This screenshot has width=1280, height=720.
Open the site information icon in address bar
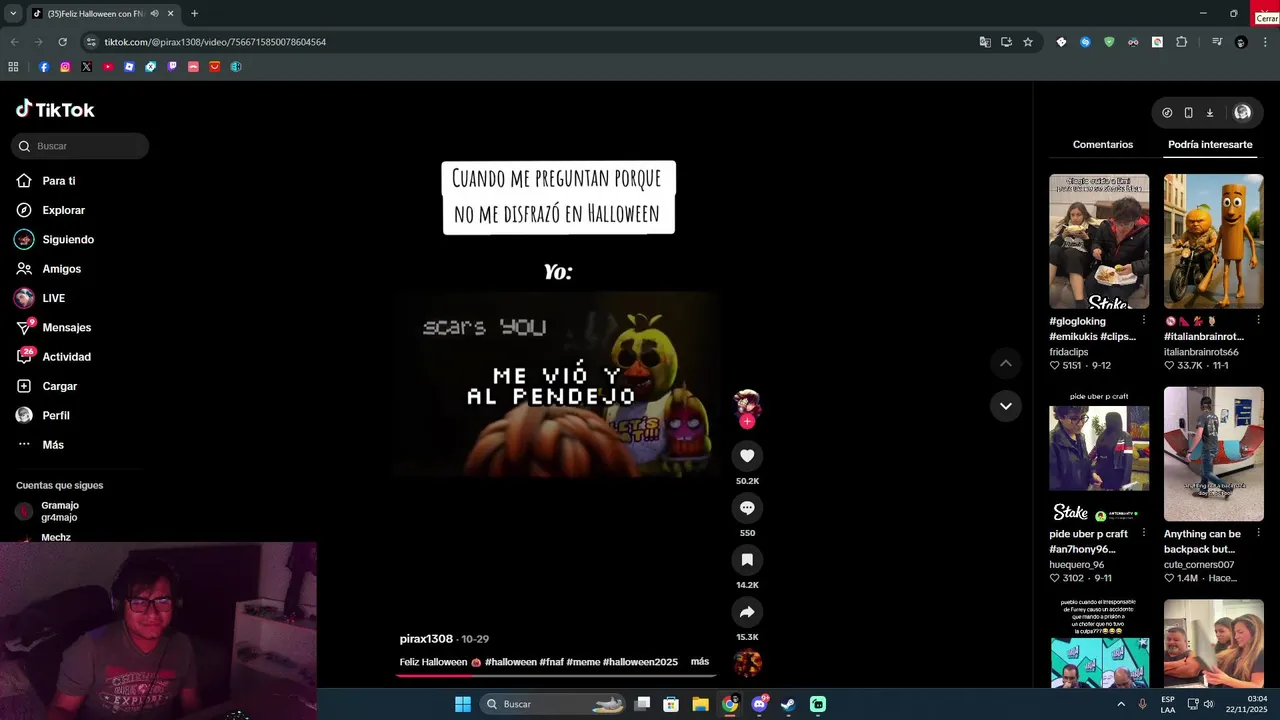tap(91, 42)
